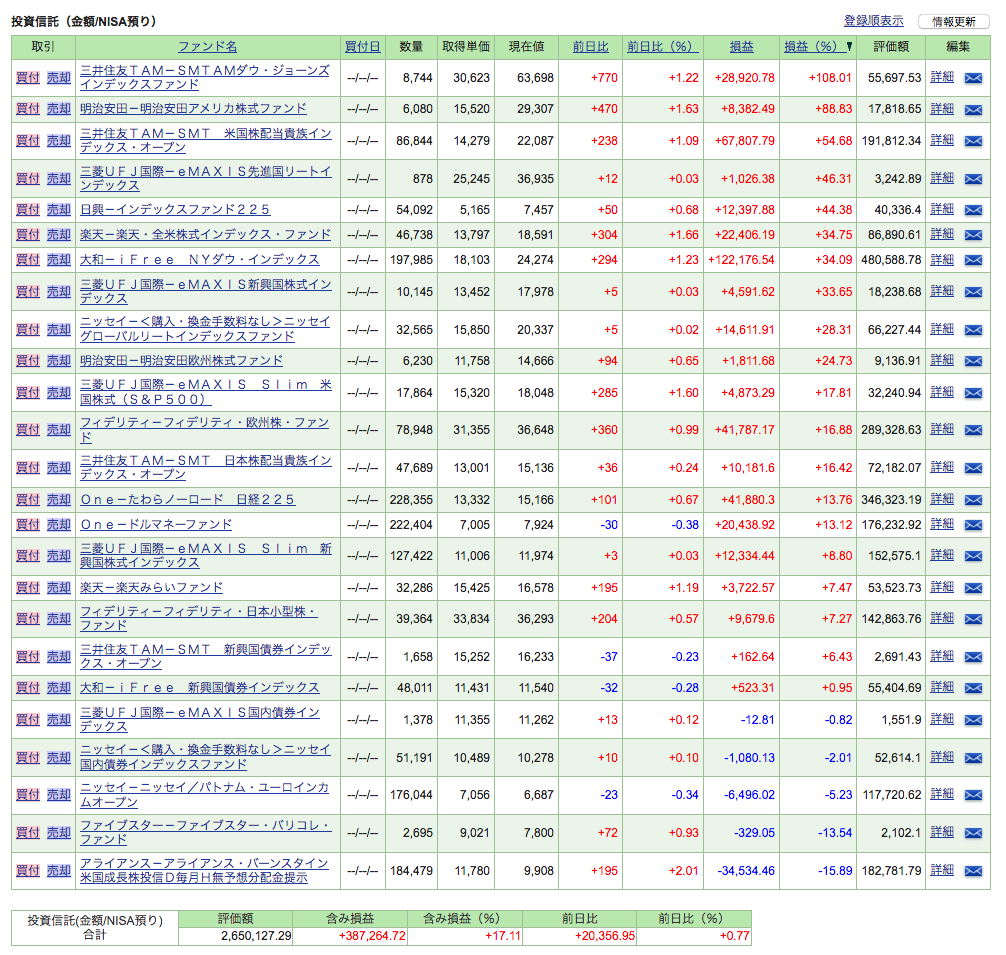Click envelope icon in eMAXIS Slim 新興国株式 row
This screenshot has width=1006, height=955.
[x=973, y=556]
